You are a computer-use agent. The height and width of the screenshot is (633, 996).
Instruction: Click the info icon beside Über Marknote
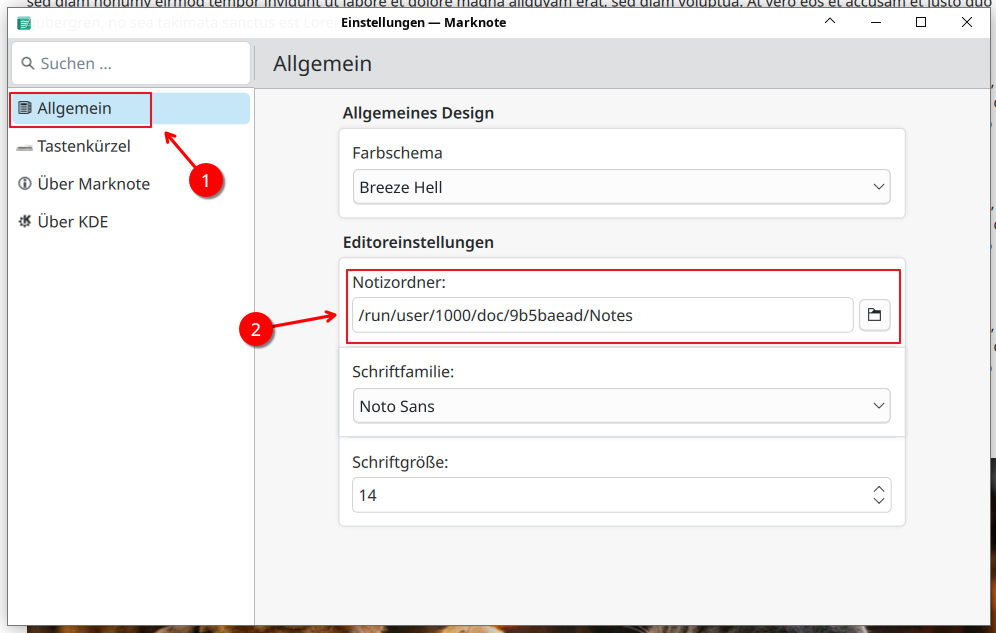(x=25, y=184)
